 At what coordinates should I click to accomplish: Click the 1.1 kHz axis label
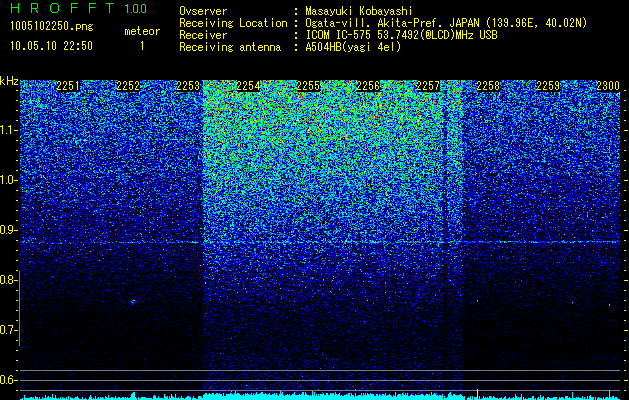8,130
